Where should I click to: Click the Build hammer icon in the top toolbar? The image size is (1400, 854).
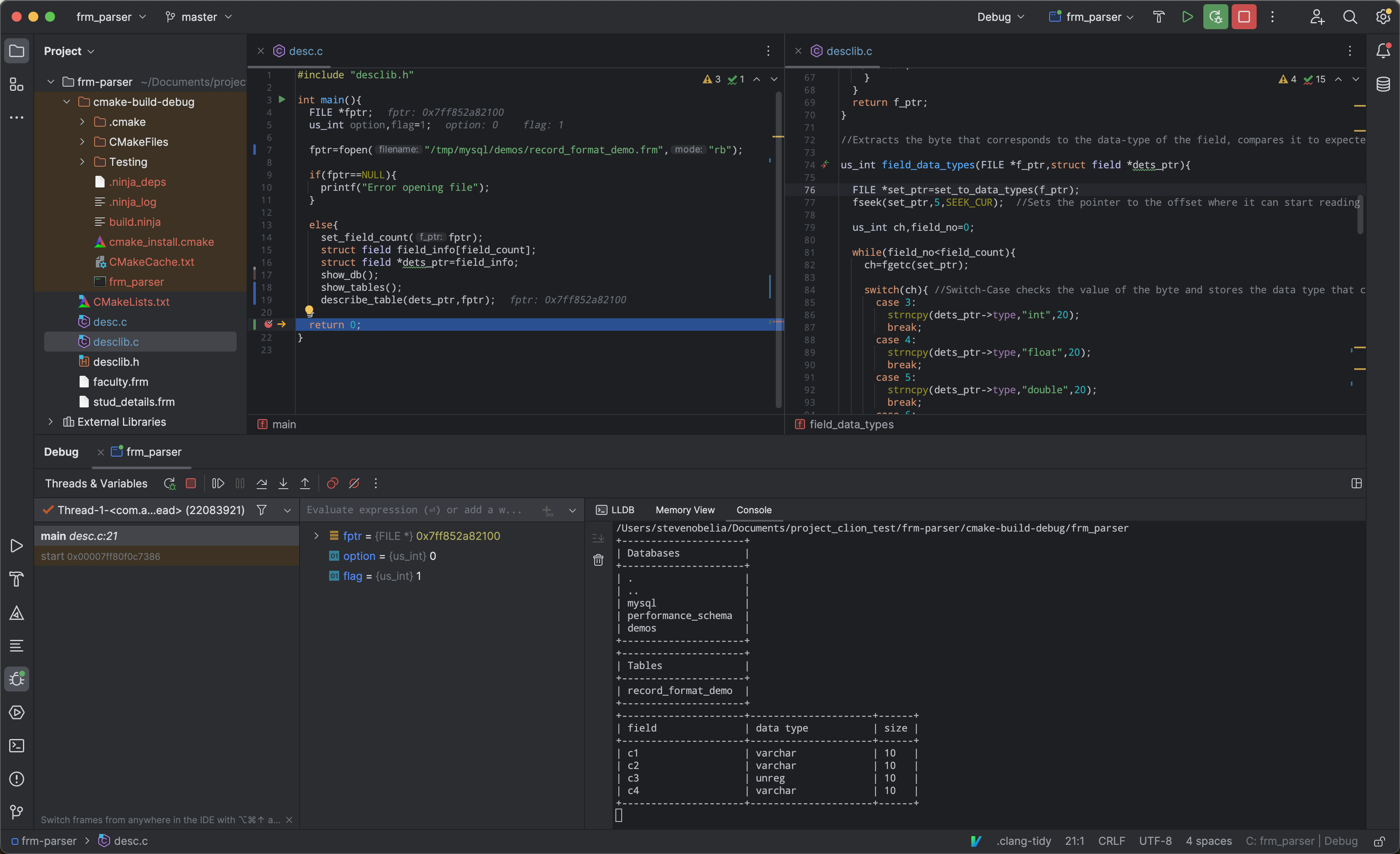point(1158,17)
